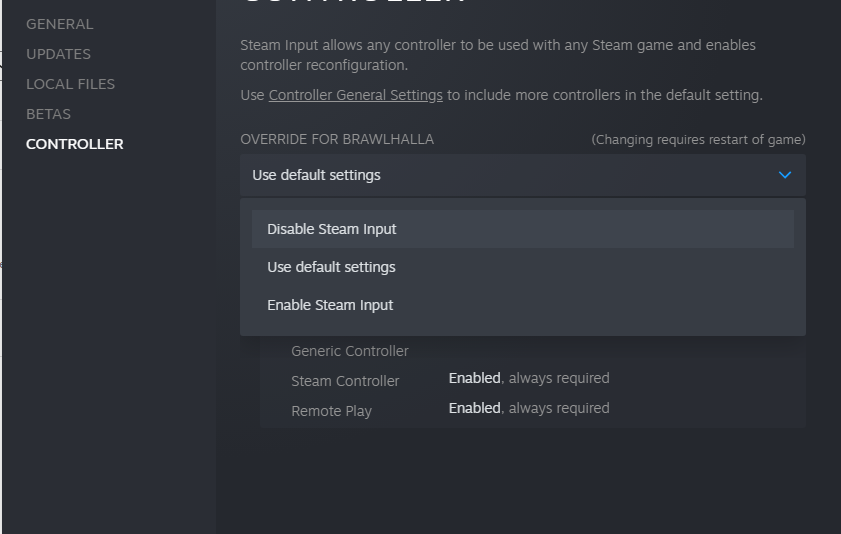The width and height of the screenshot is (841, 534).
Task: Go to the UPDATES tab
Action: click(58, 54)
